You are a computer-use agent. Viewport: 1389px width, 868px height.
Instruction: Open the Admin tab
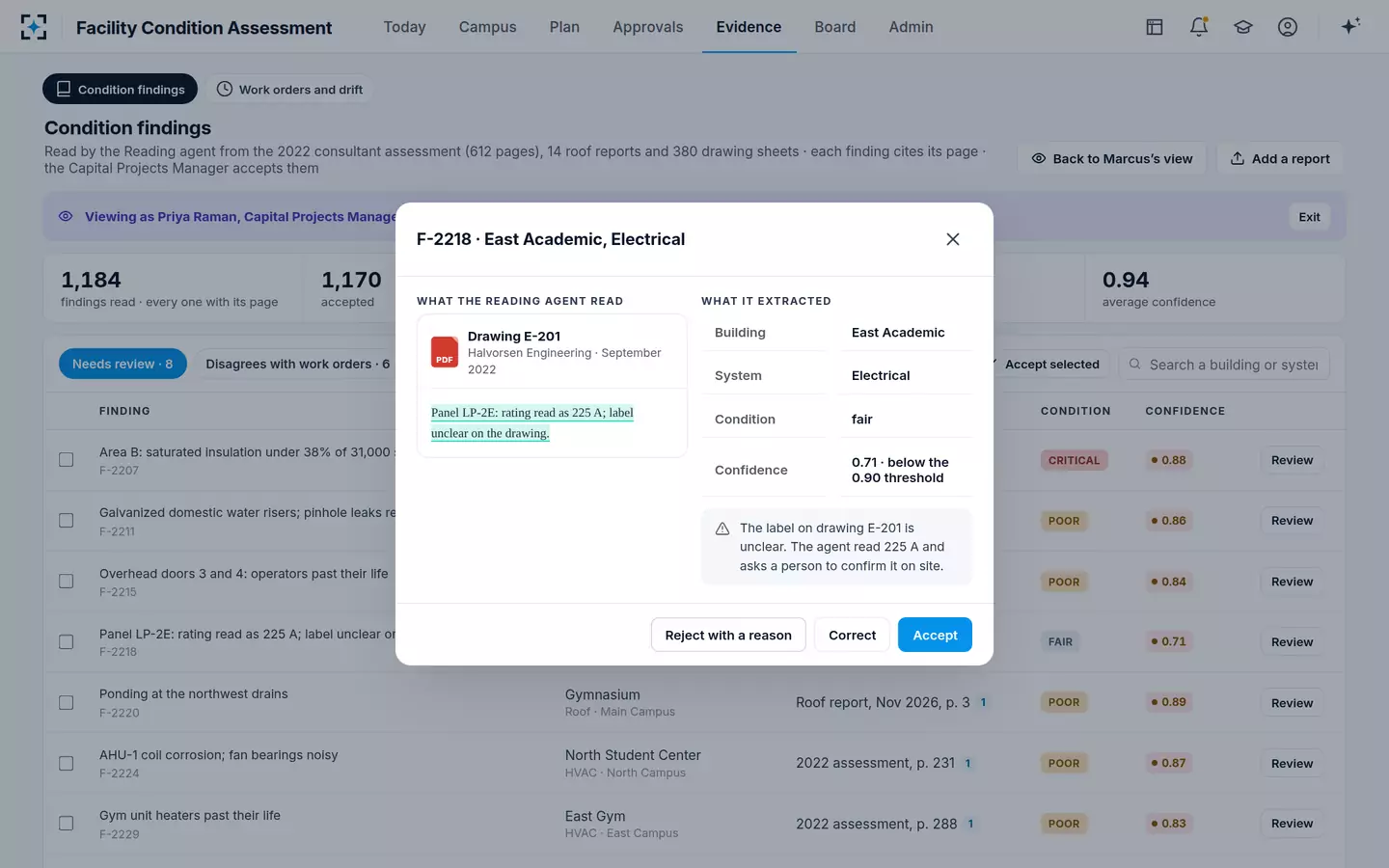911,27
